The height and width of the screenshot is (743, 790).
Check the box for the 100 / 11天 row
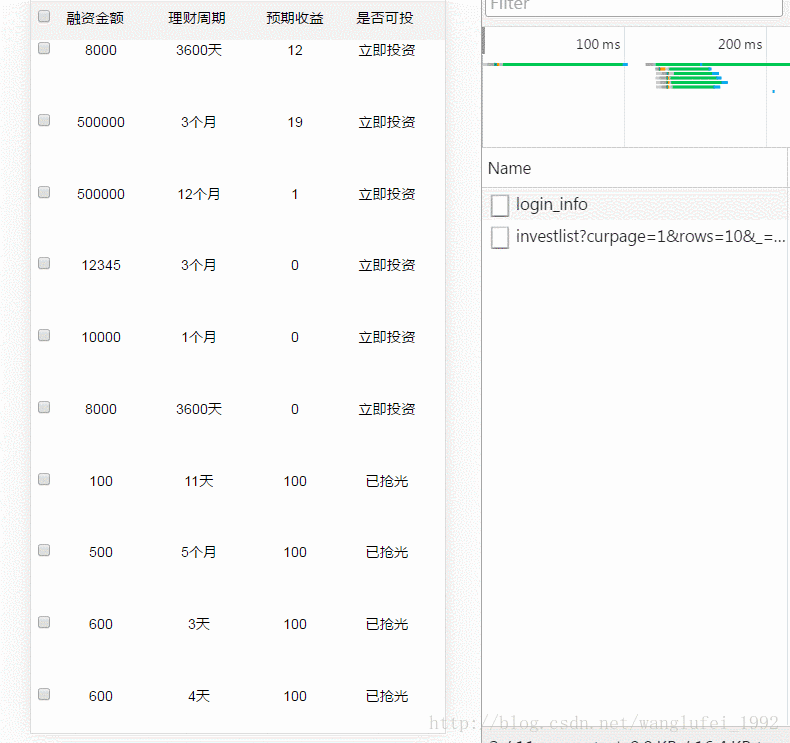(x=44, y=479)
